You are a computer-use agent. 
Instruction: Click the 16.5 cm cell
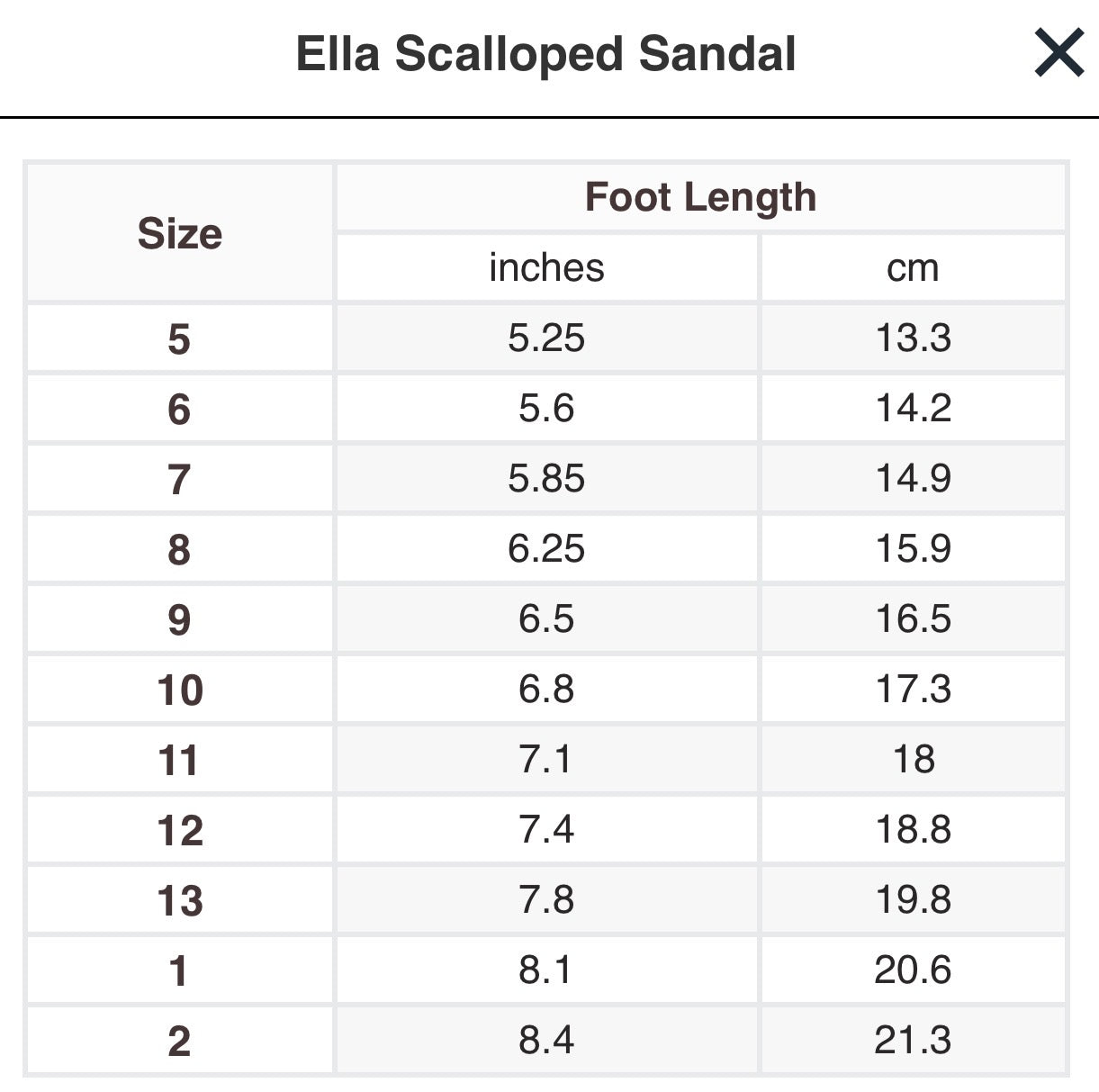coord(913,618)
